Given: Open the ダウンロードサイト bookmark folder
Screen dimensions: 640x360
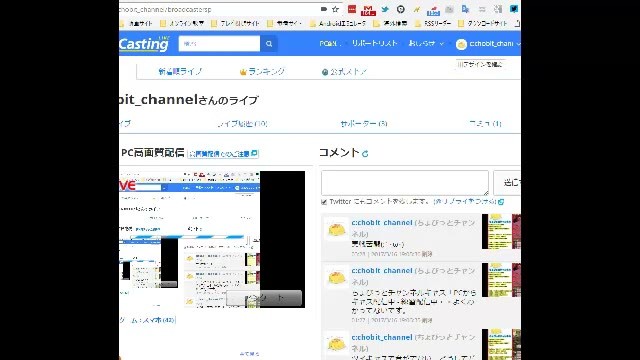Looking at the screenshot, I should 483,24.
